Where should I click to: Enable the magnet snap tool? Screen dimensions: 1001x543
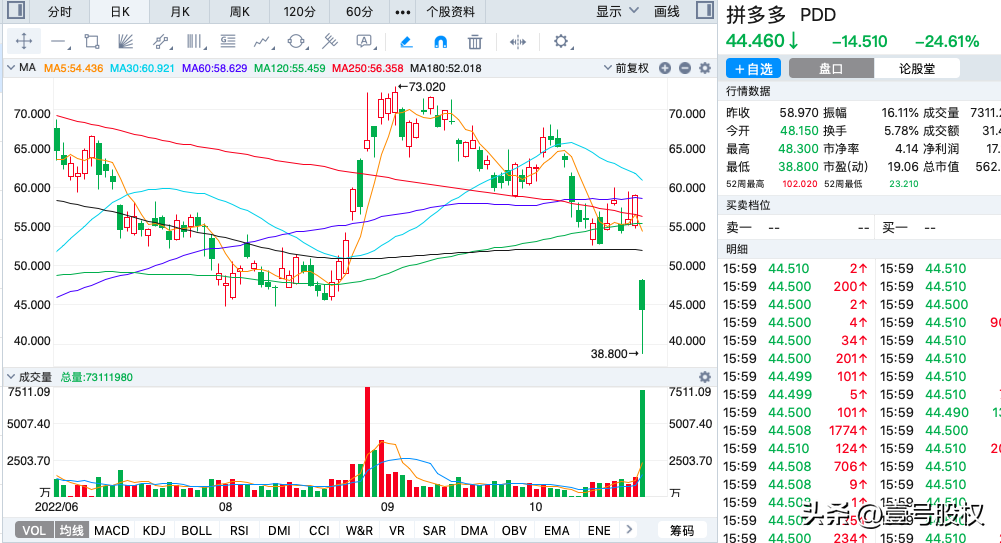pos(440,42)
